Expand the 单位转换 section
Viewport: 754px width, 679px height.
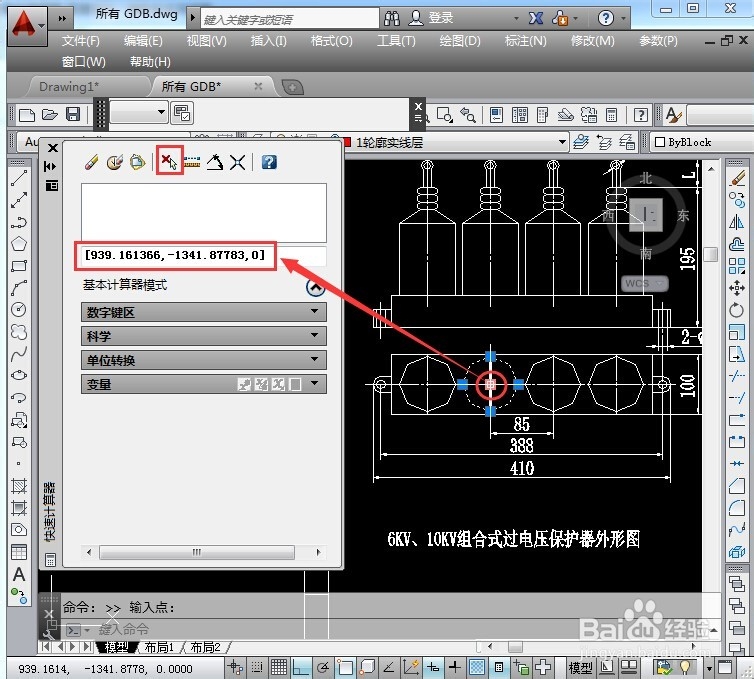point(203,360)
